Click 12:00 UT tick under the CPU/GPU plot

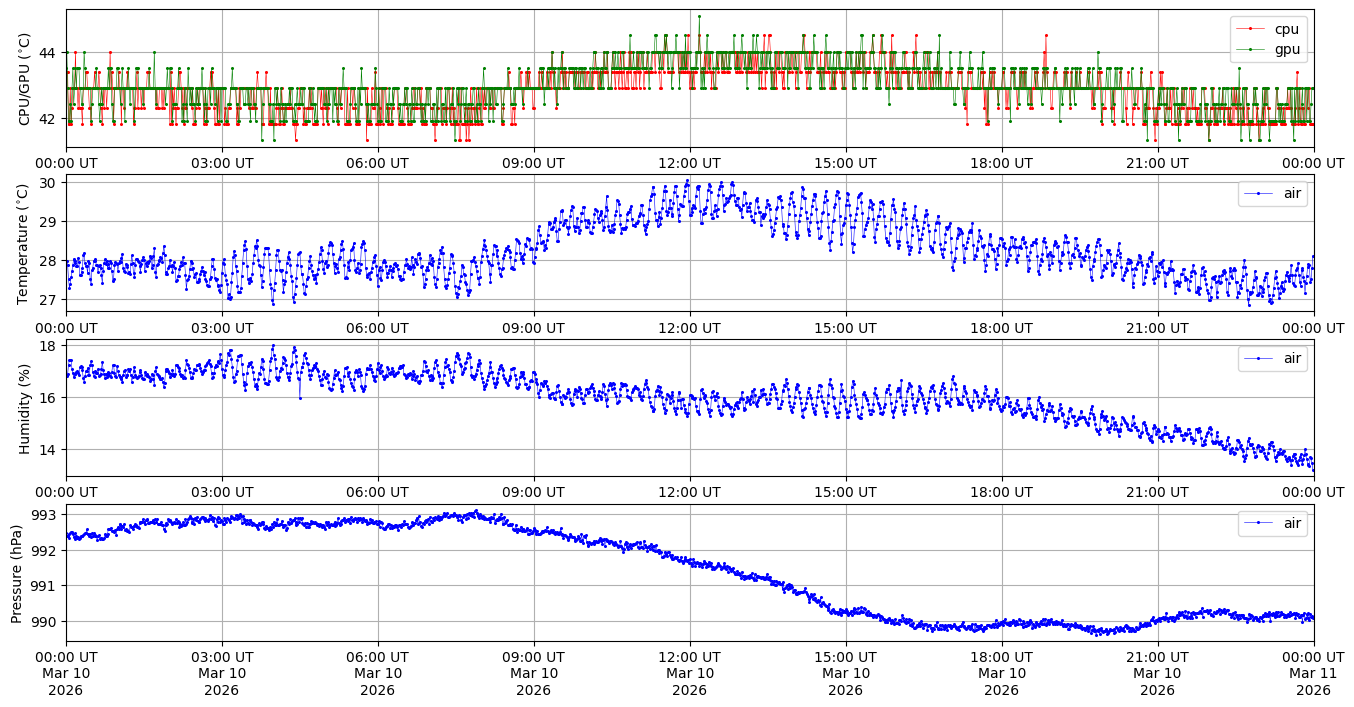(x=689, y=163)
